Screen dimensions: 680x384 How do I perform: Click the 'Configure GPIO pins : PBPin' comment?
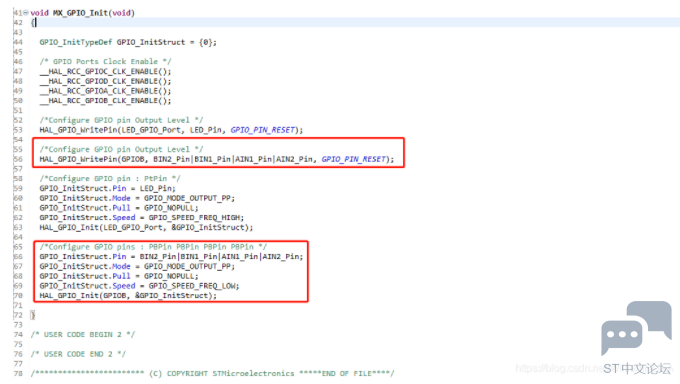pyautogui.click(x=153, y=247)
